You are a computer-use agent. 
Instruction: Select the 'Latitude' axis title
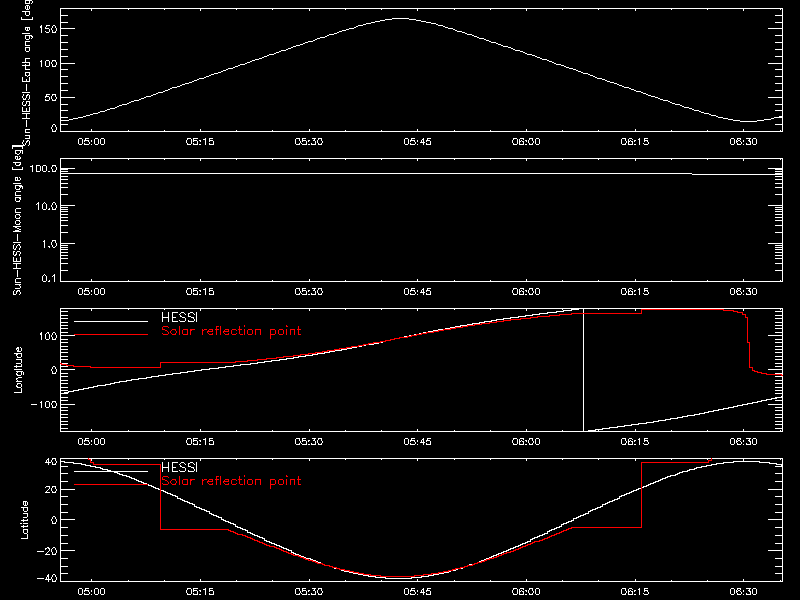pyautogui.click(x=24, y=520)
